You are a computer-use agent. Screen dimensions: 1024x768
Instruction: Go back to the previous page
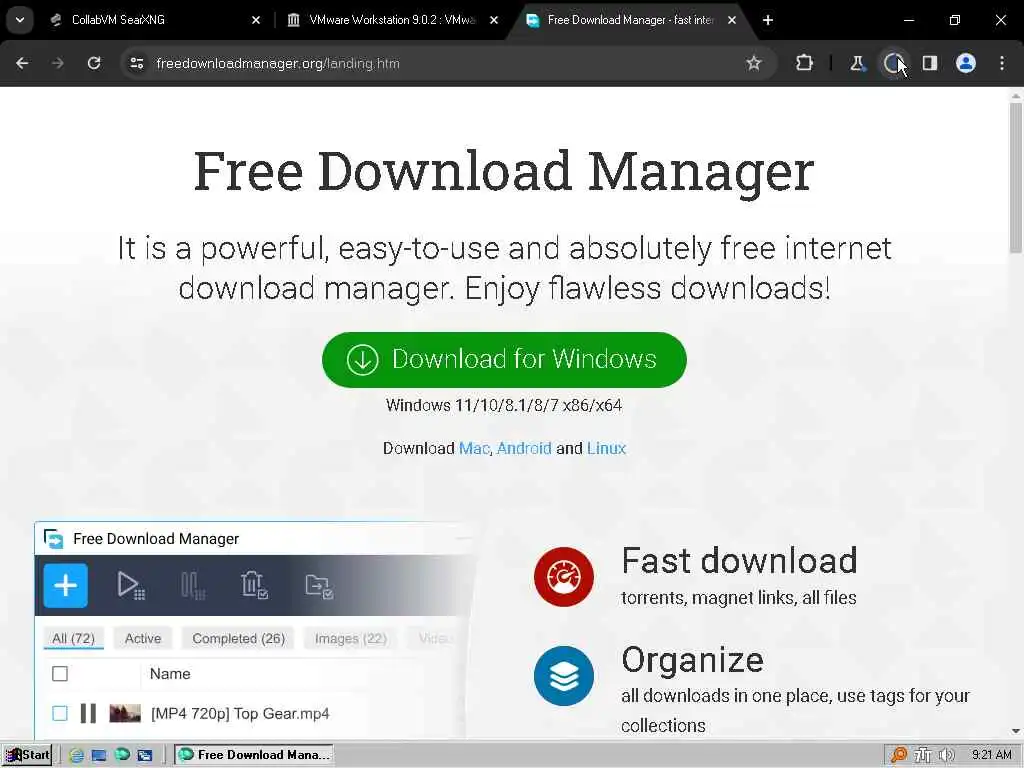tap(22, 63)
